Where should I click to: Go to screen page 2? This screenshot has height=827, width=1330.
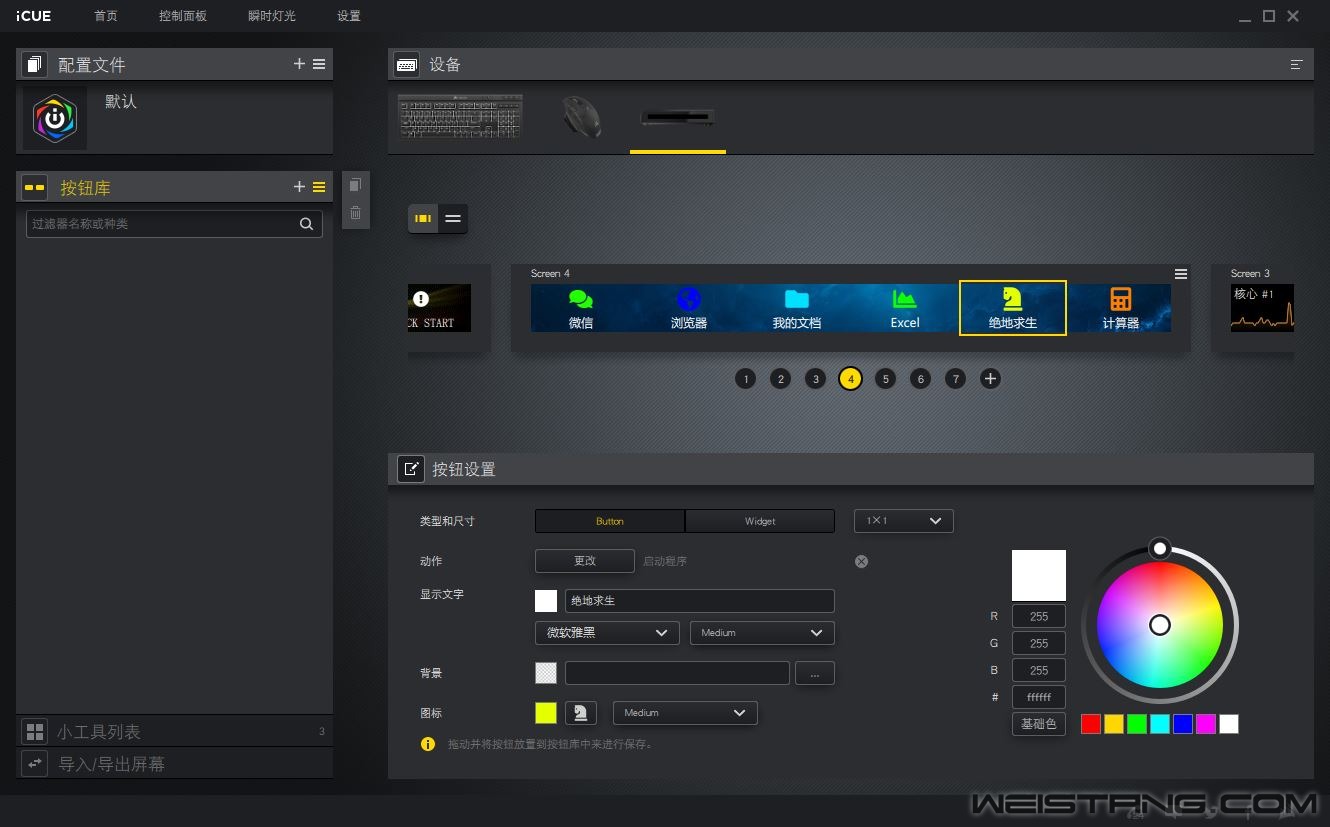[x=781, y=378]
